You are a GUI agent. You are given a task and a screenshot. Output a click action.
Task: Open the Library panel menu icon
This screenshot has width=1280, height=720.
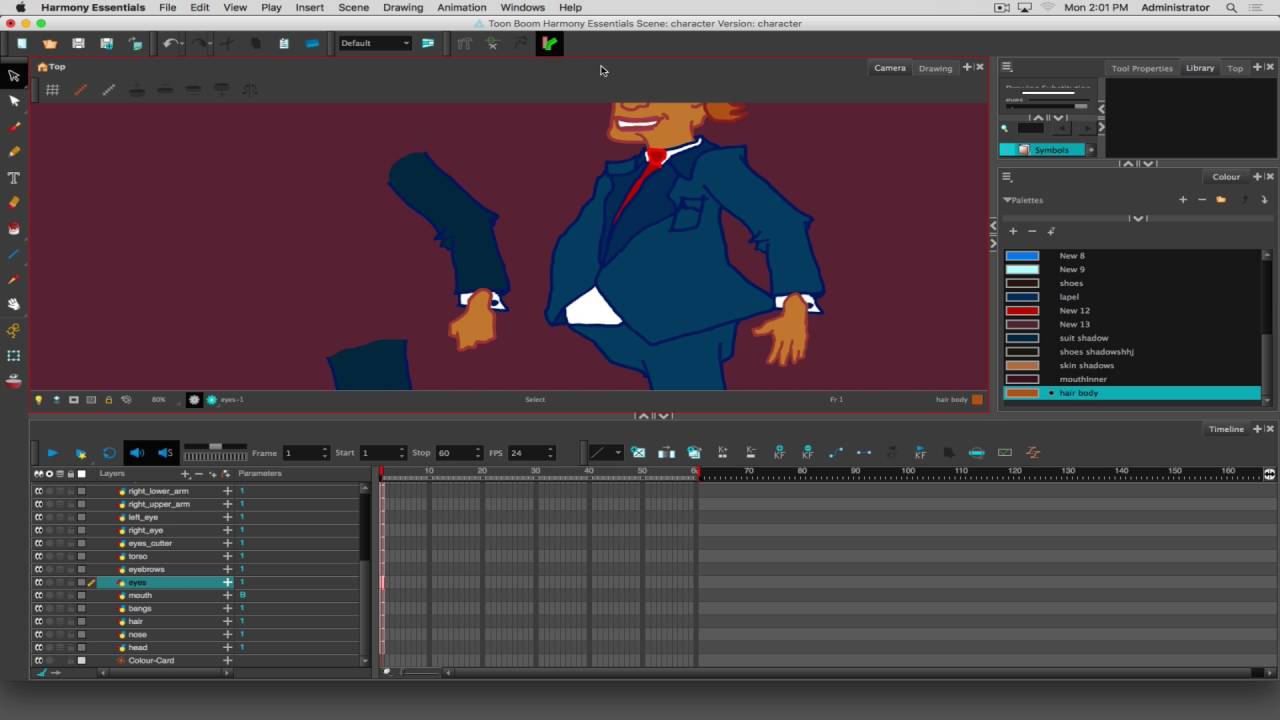(1008, 67)
